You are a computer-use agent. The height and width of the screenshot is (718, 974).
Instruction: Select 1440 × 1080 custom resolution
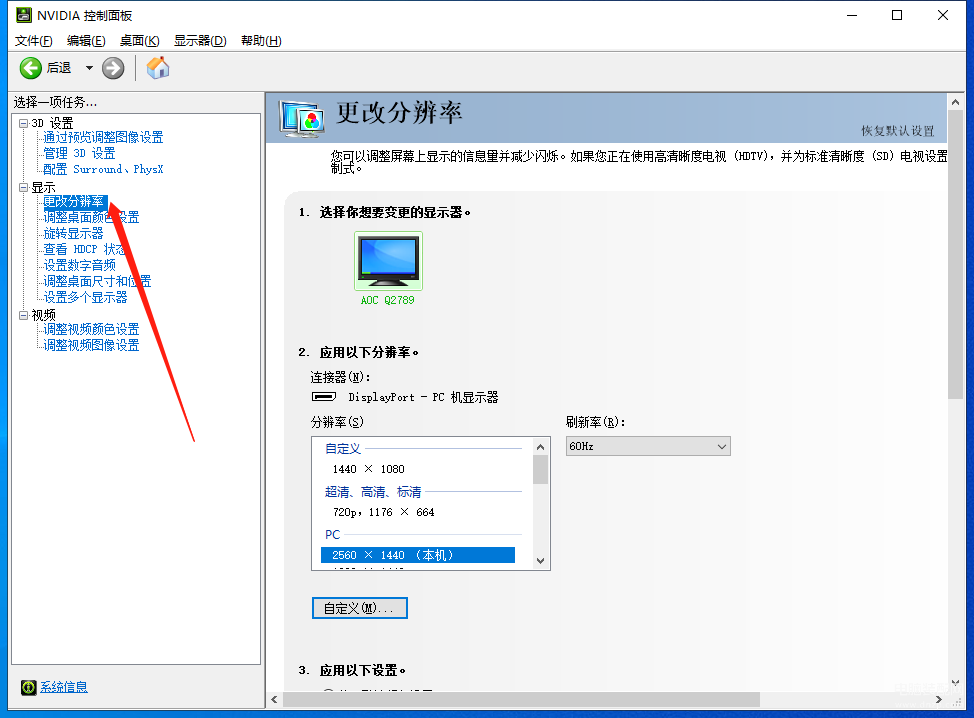click(368, 469)
